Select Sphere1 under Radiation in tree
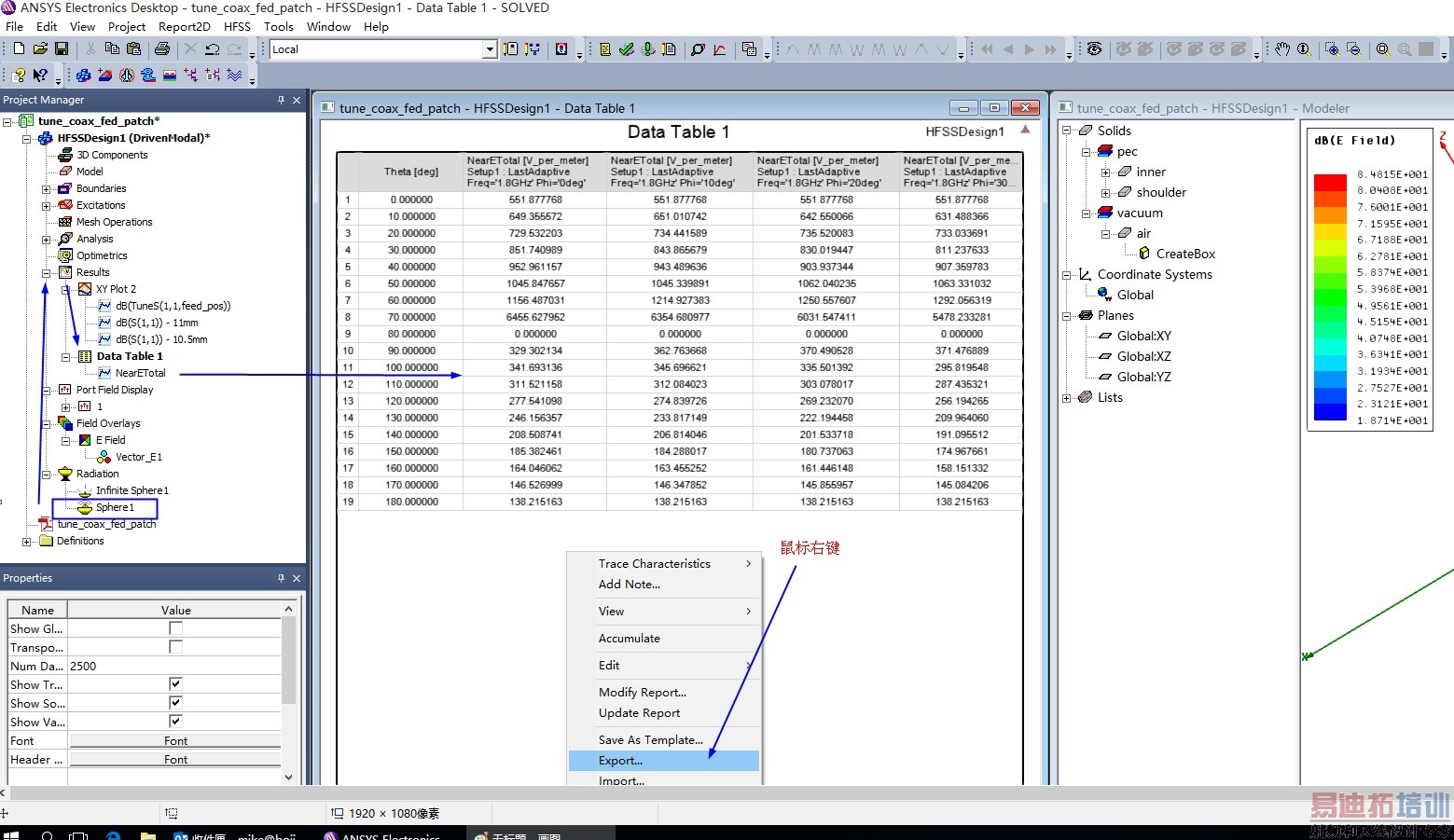1454x840 pixels. pyautogui.click(x=115, y=508)
